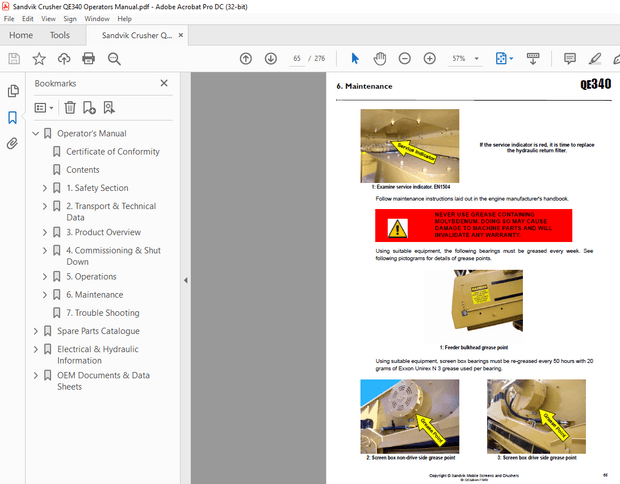Click the fit page display icon
The width and height of the screenshot is (620, 484).
point(501,59)
